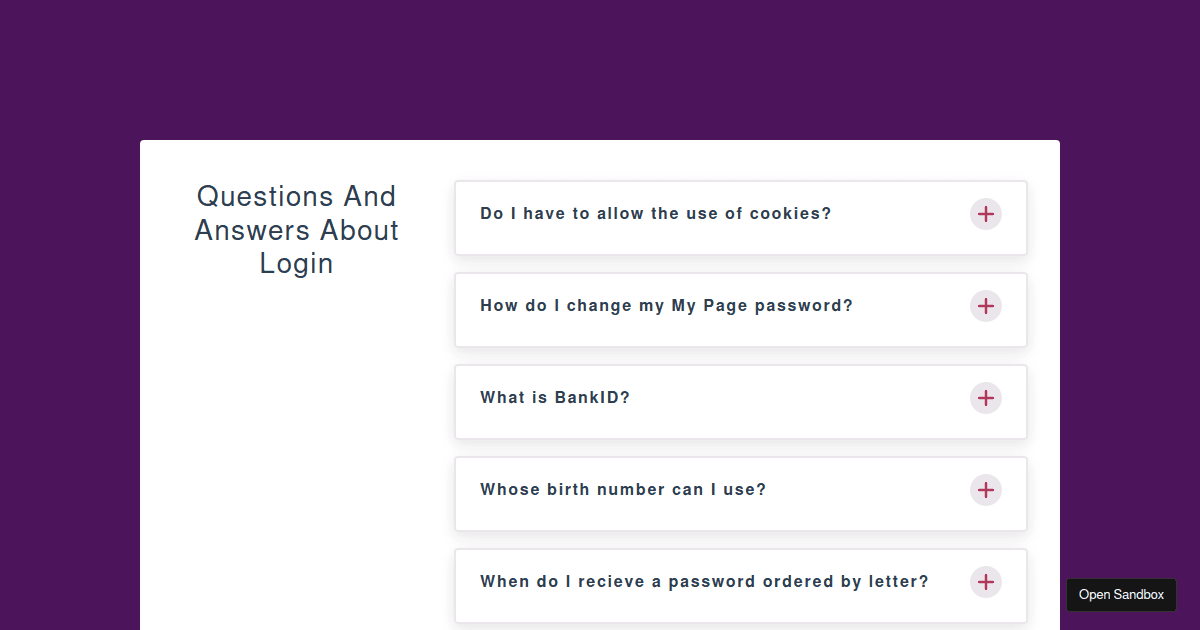Click the circular pink plus button in the first card
This screenshot has height=630, width=1200.
(986, 214)
